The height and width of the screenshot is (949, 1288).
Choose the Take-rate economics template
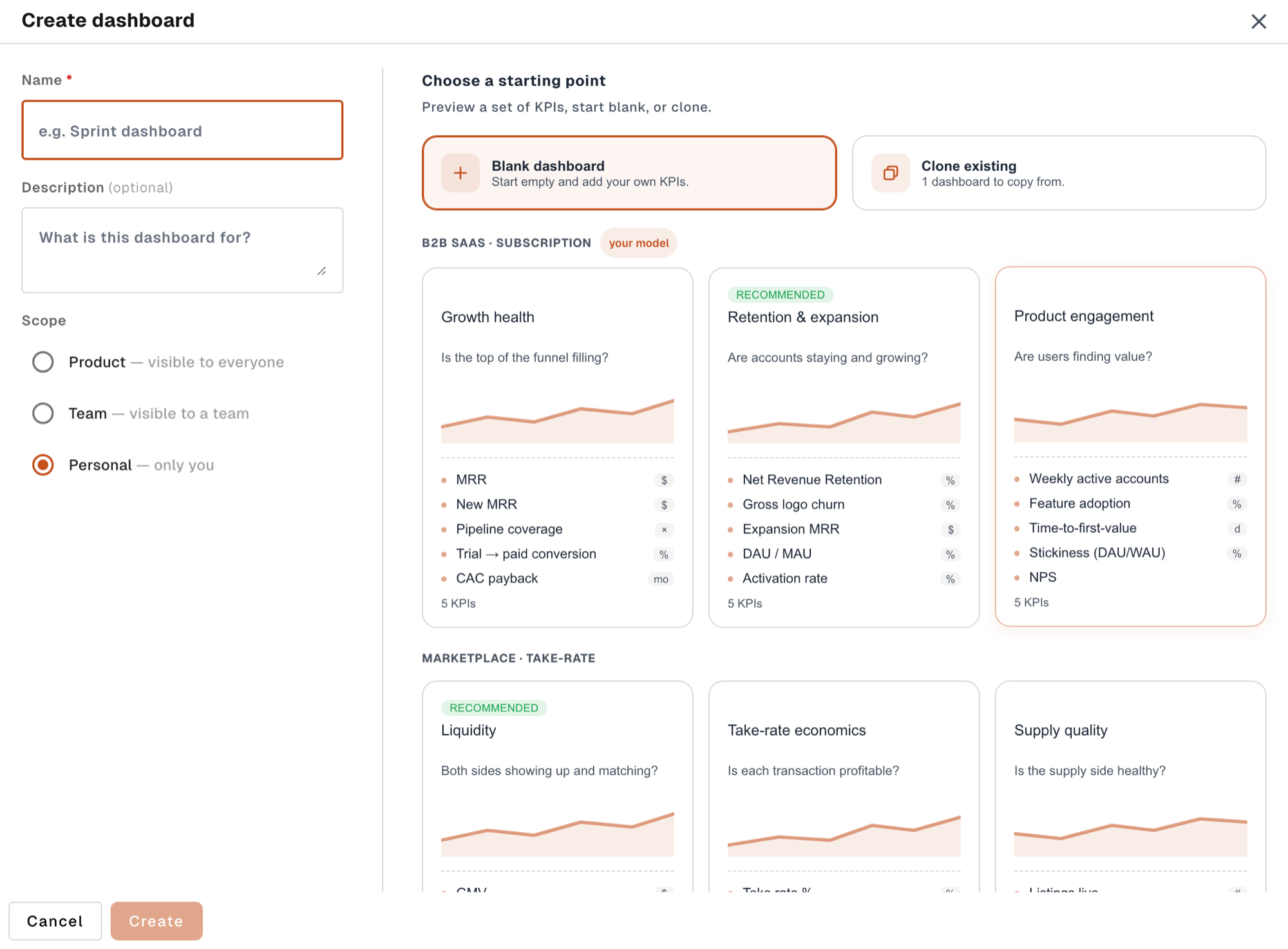[844, 786]
